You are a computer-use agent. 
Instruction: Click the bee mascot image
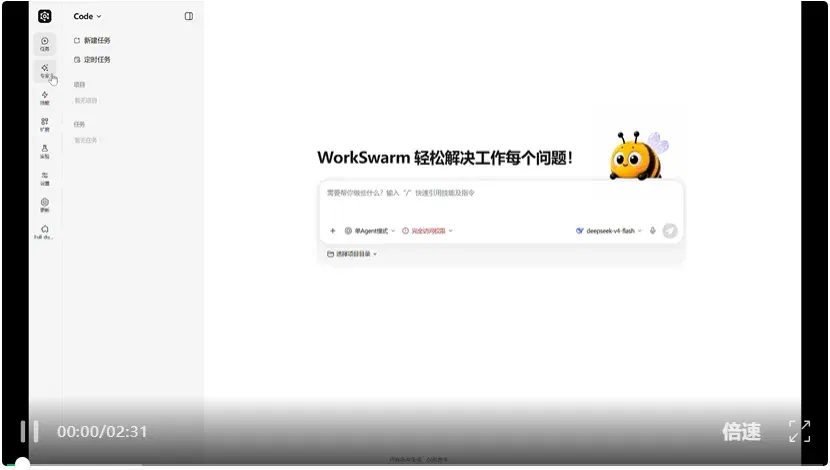(x=639, y=156)
